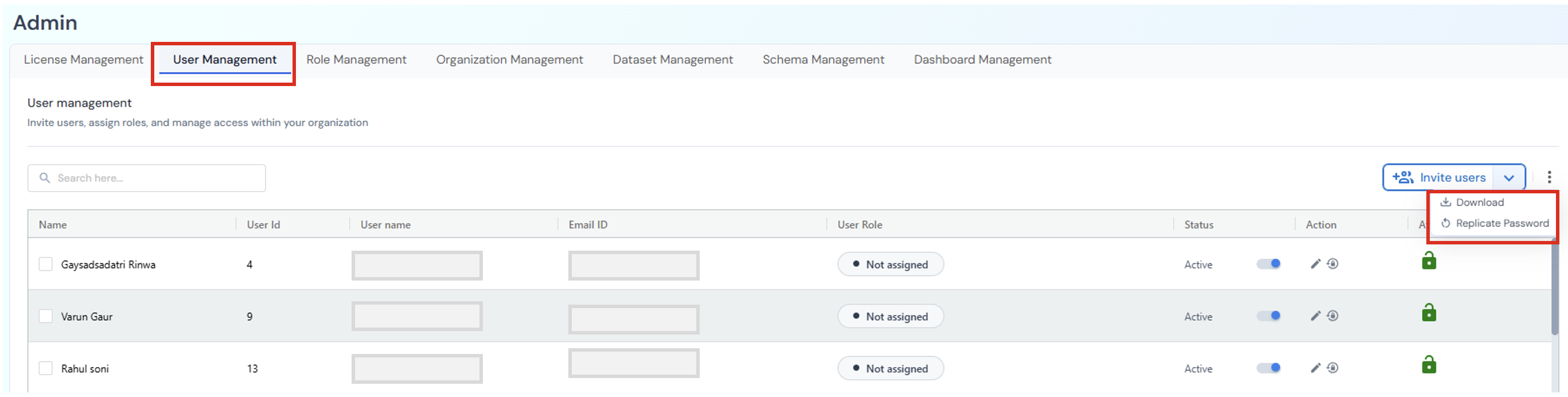Image resolution: width=1568 pixels, height=397 pixels.
Task: Click the Invite users button
Action: pos(1439,178)
